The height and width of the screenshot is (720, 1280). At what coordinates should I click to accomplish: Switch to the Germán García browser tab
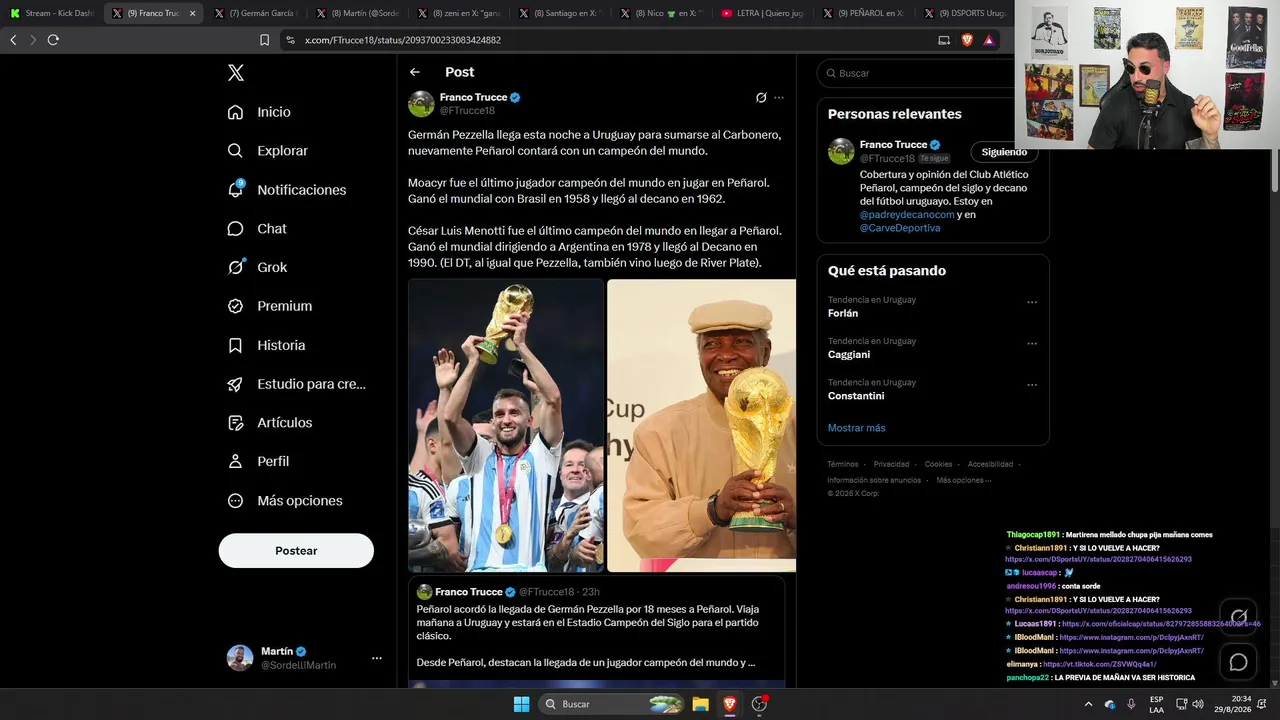click(x=254, y=13)
